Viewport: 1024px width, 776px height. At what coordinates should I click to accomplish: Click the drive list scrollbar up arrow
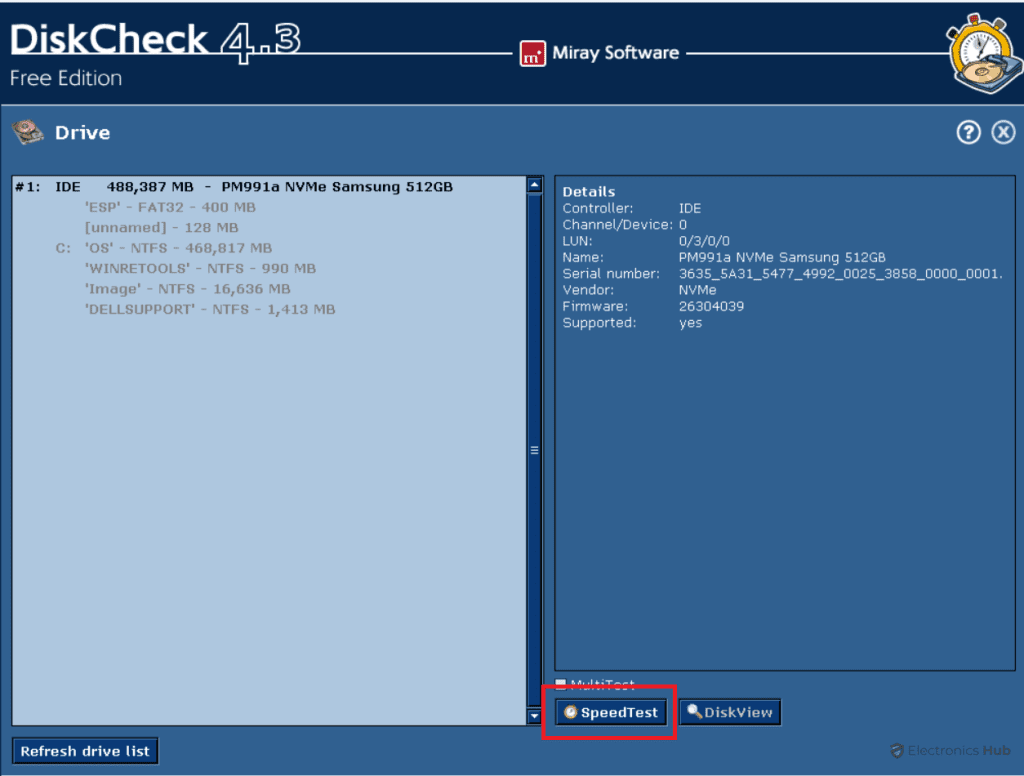pos(533,184)
